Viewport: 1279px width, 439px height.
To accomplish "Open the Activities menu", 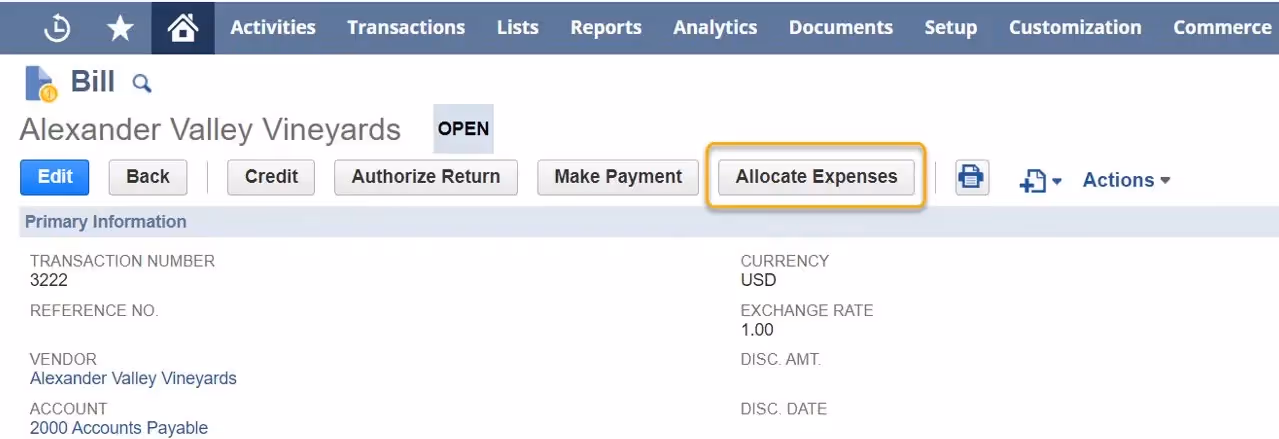I will [x=273, y=28].
